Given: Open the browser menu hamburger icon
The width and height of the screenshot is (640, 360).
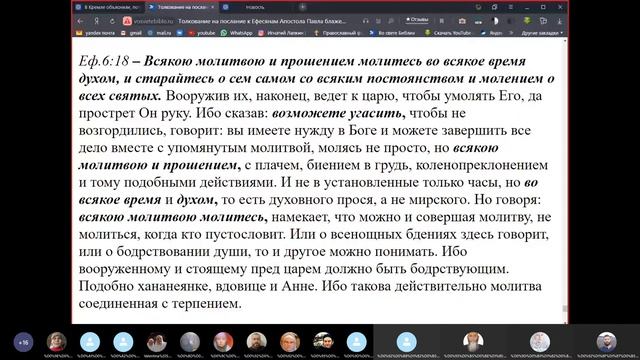Looking at the screenshot, I should tap(511, 7).
